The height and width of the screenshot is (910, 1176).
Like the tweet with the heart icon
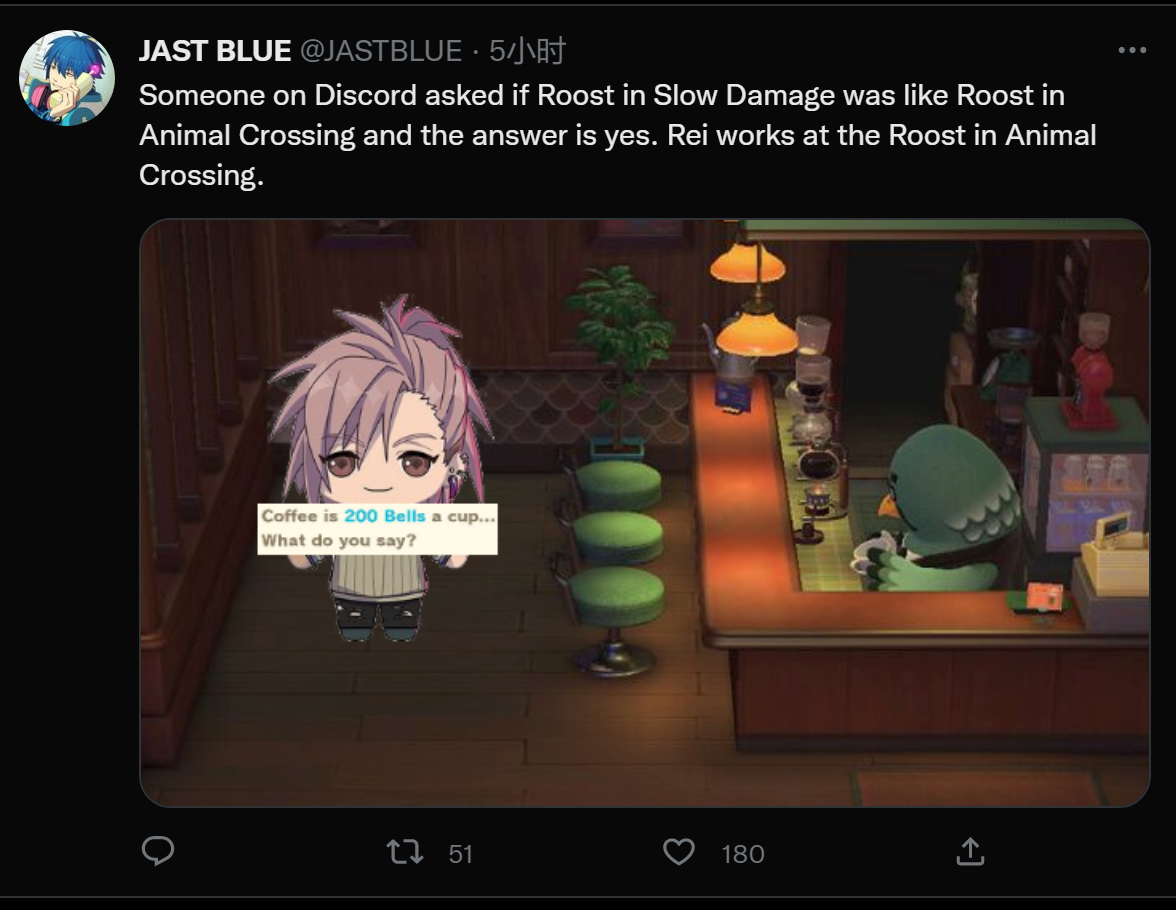[679, 852]
